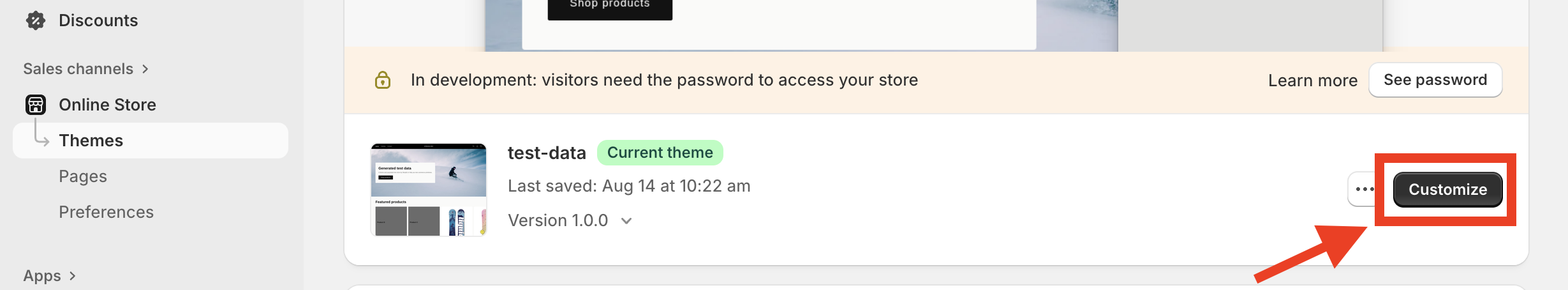Viewport: 1568px width, 290px height.
Task: Click the Online Store storefront icon
Action: (x=36, y=105)
